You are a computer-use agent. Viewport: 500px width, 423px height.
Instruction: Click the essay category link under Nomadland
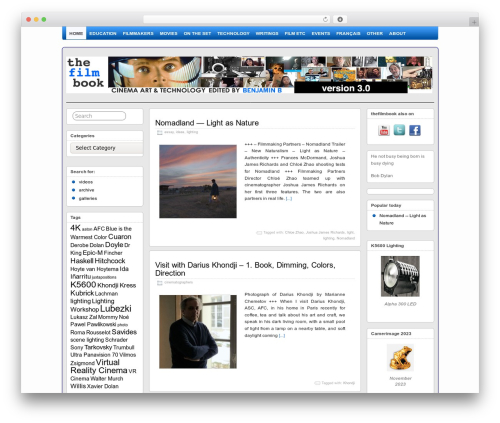coord(169,132)
